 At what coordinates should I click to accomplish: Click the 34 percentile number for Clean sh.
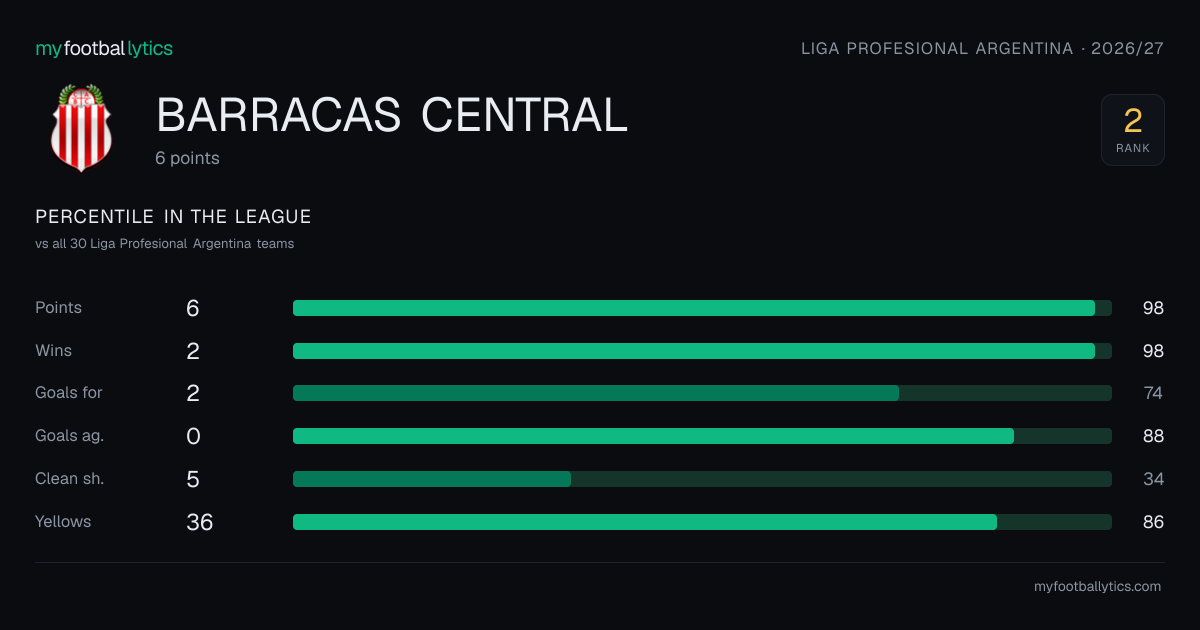[1153, 479]
